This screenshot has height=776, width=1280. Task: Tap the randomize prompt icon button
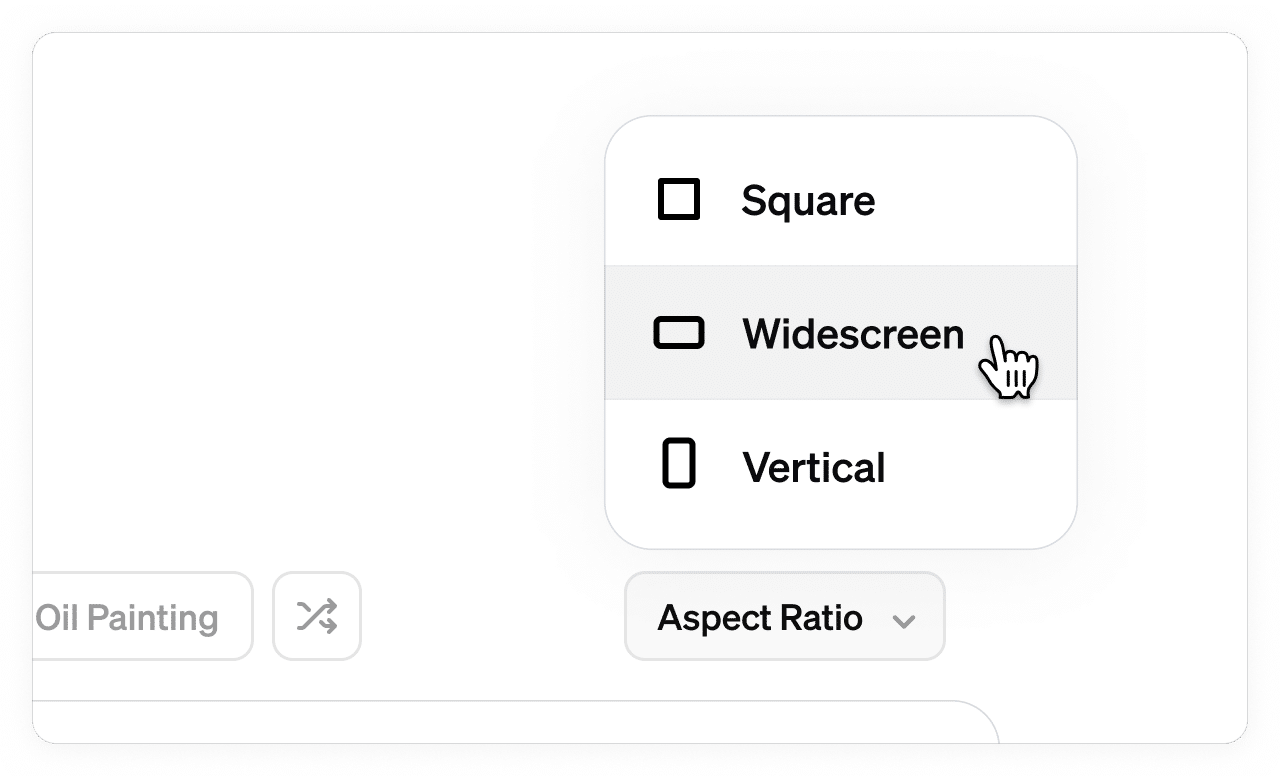point(317,616)
